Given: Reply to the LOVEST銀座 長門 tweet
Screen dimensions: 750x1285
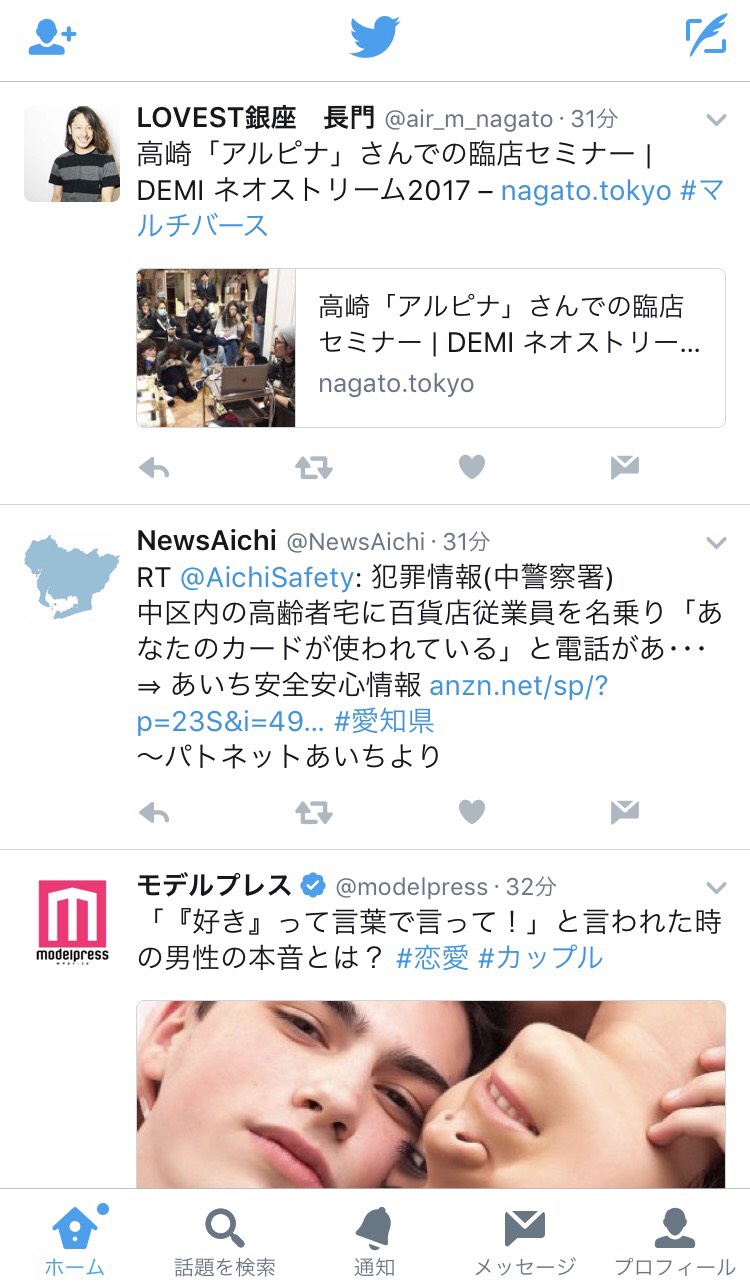Looking at the screenshot, I should click(154, 467).
